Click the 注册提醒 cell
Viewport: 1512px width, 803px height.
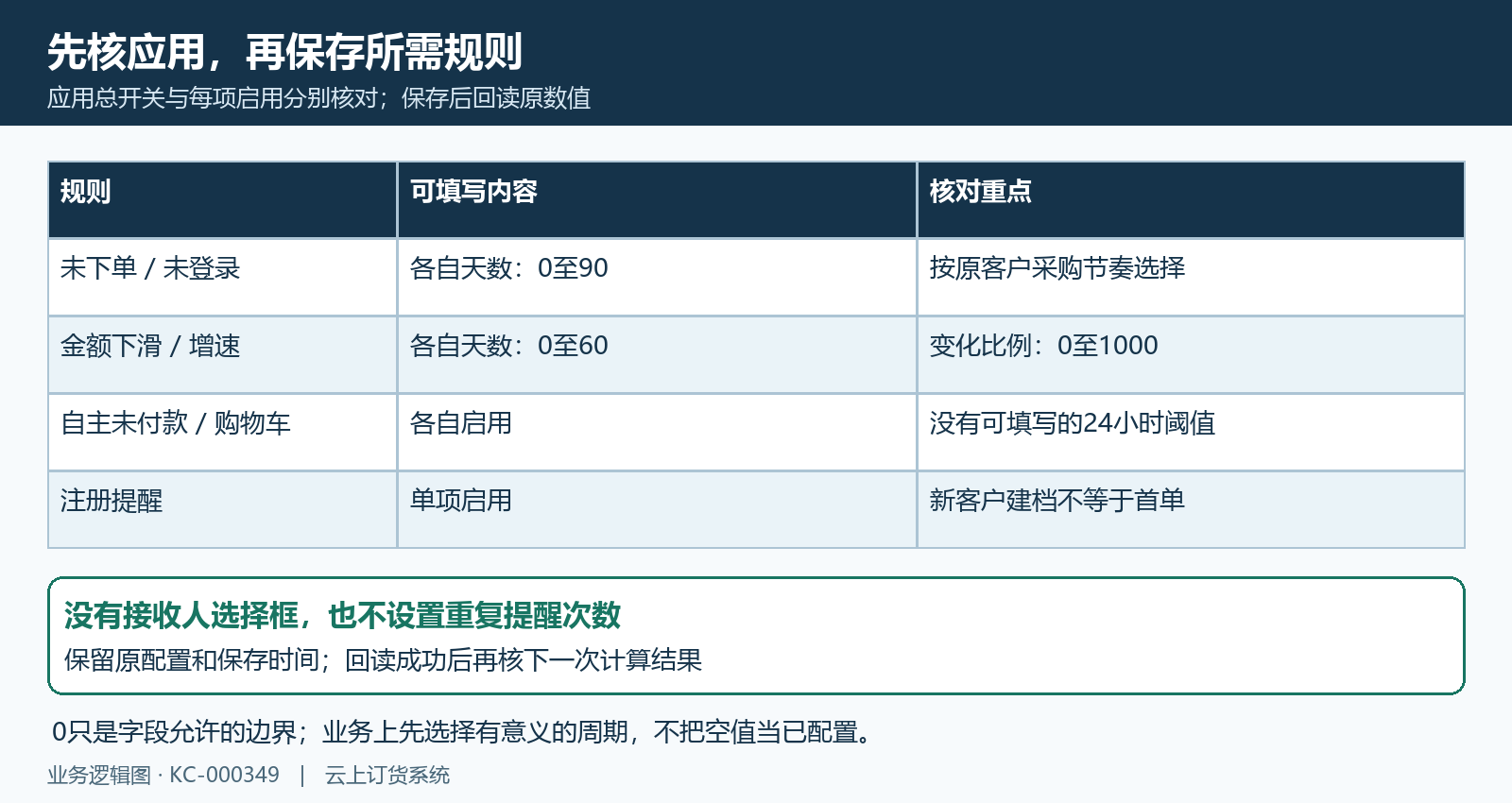click(222, 510)
